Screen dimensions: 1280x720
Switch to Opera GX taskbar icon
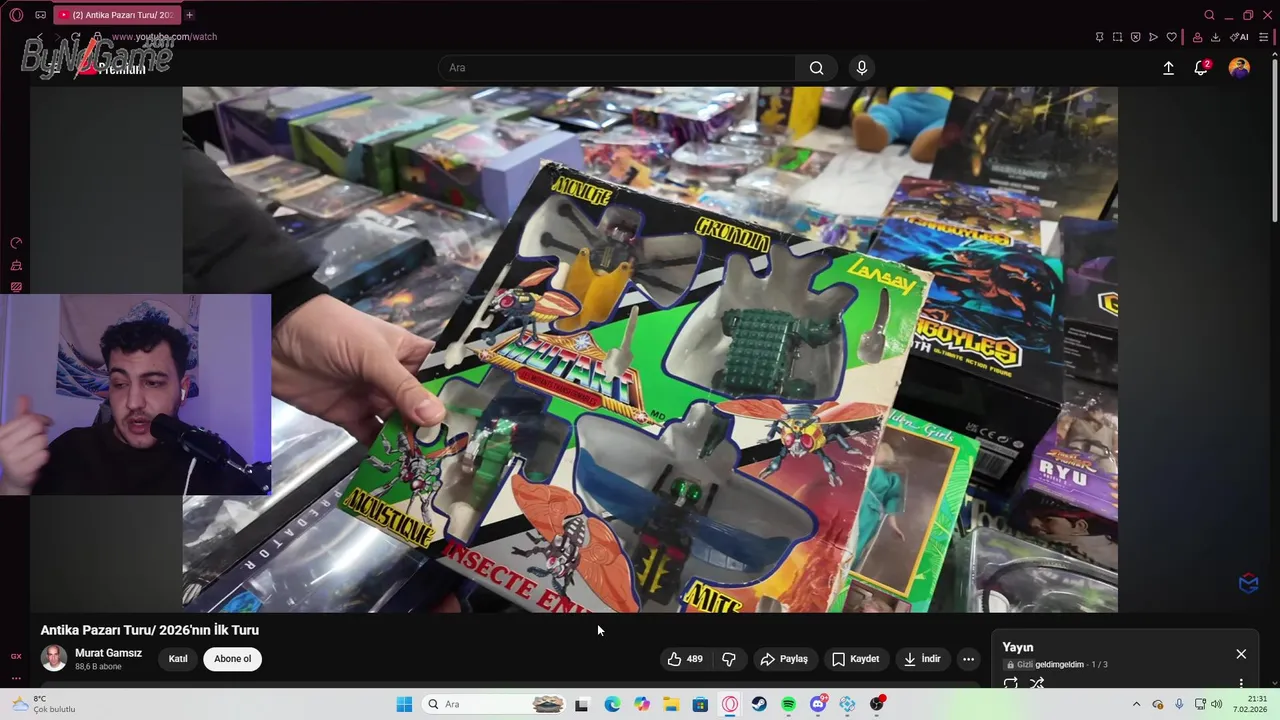pos(730,704)
